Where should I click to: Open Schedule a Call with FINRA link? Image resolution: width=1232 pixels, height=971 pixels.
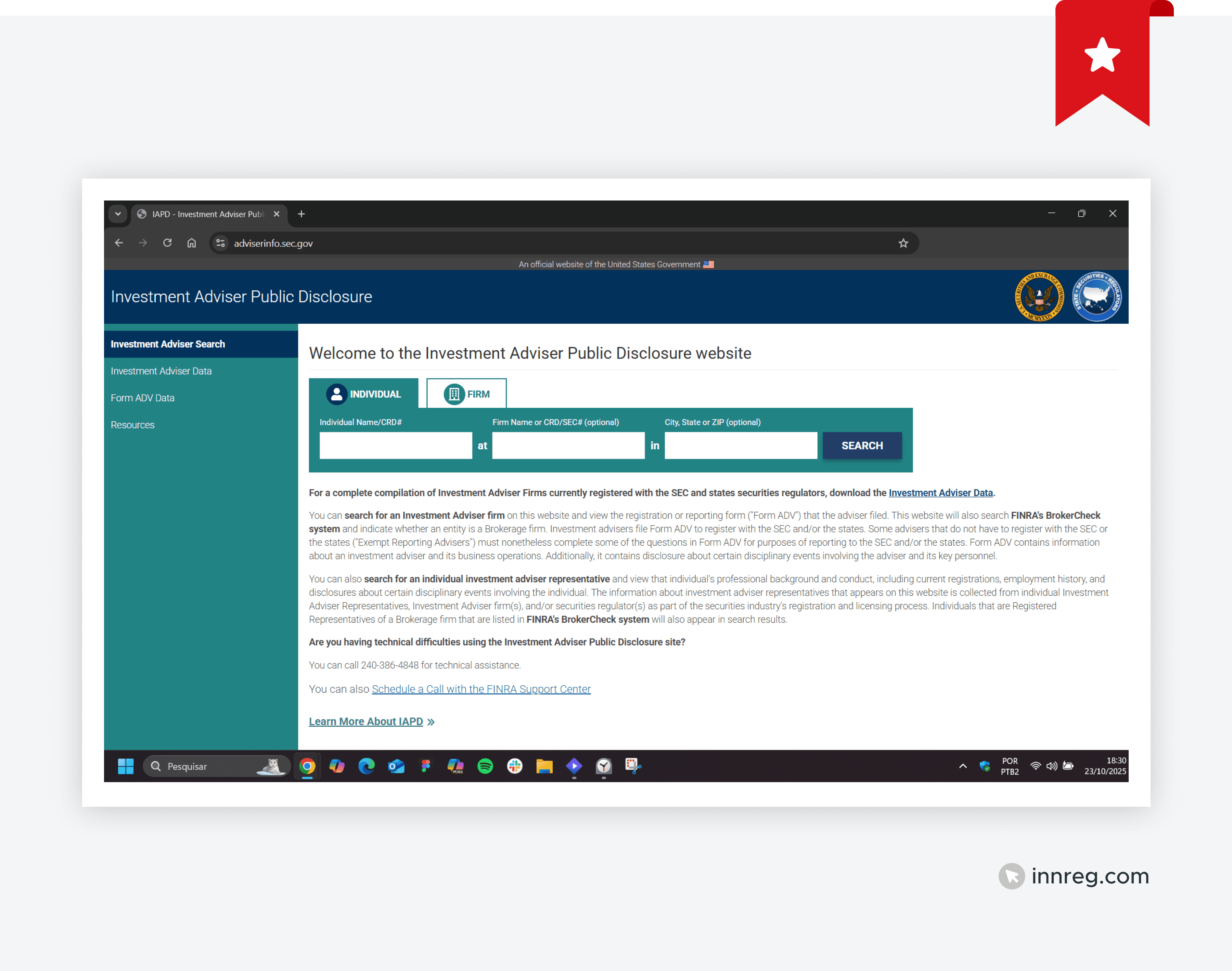tap(481, 688)
